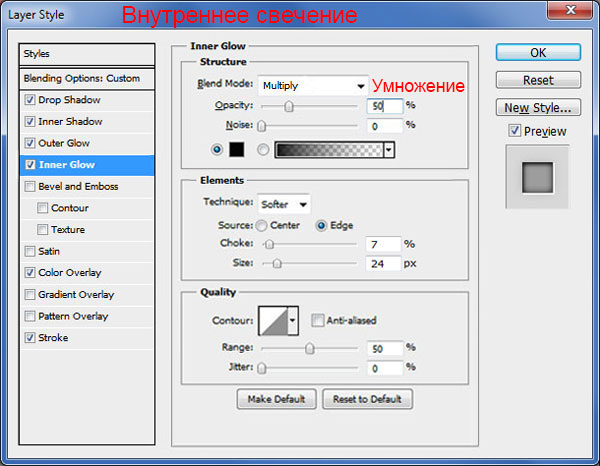Click the Make Default button
The height and width of the screenshot is (466, 600).
(x=276, y=399)
